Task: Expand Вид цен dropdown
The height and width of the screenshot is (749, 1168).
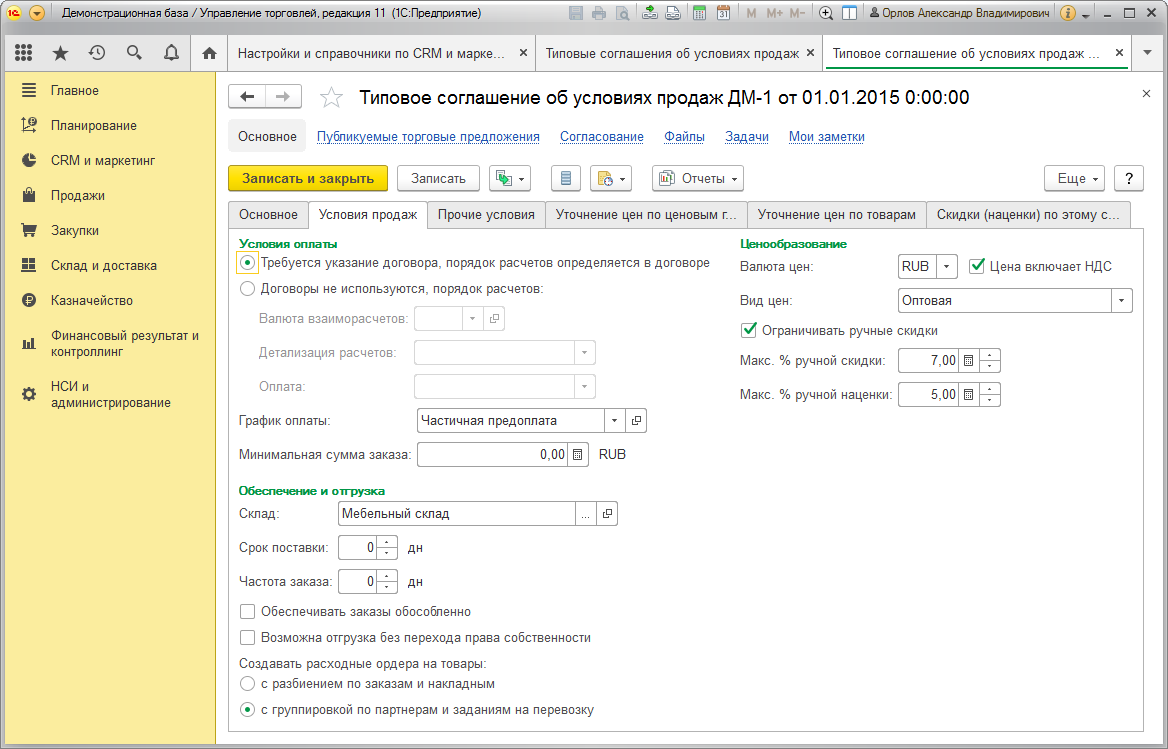Action: click(1122, 301)
